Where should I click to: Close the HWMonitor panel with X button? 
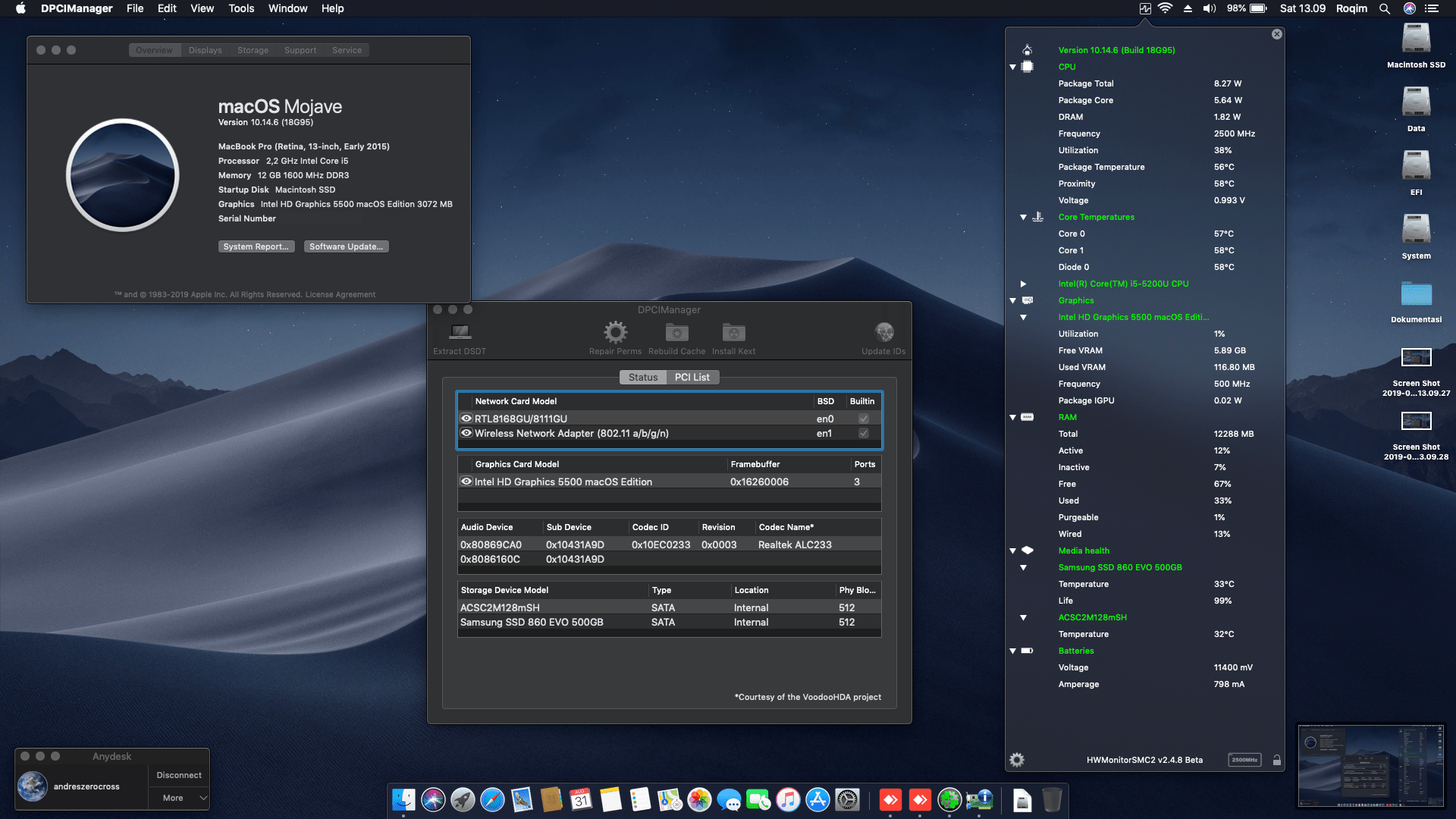tap(1277, 34)
